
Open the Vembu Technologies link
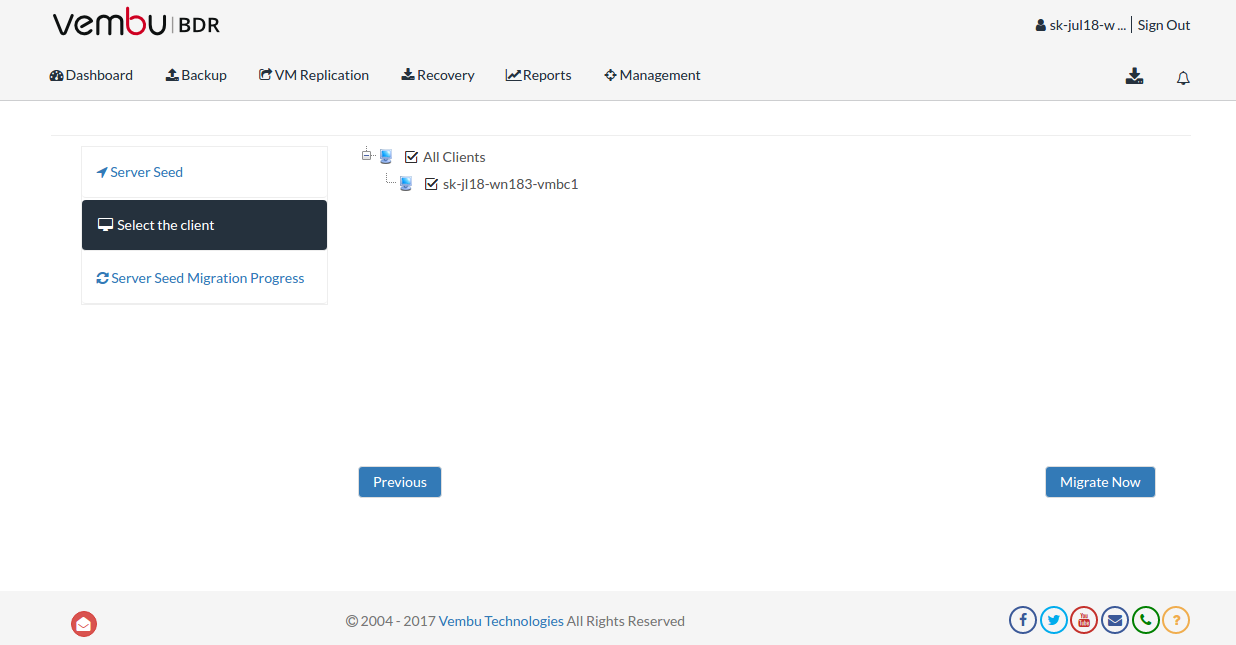tap(501, 621)
